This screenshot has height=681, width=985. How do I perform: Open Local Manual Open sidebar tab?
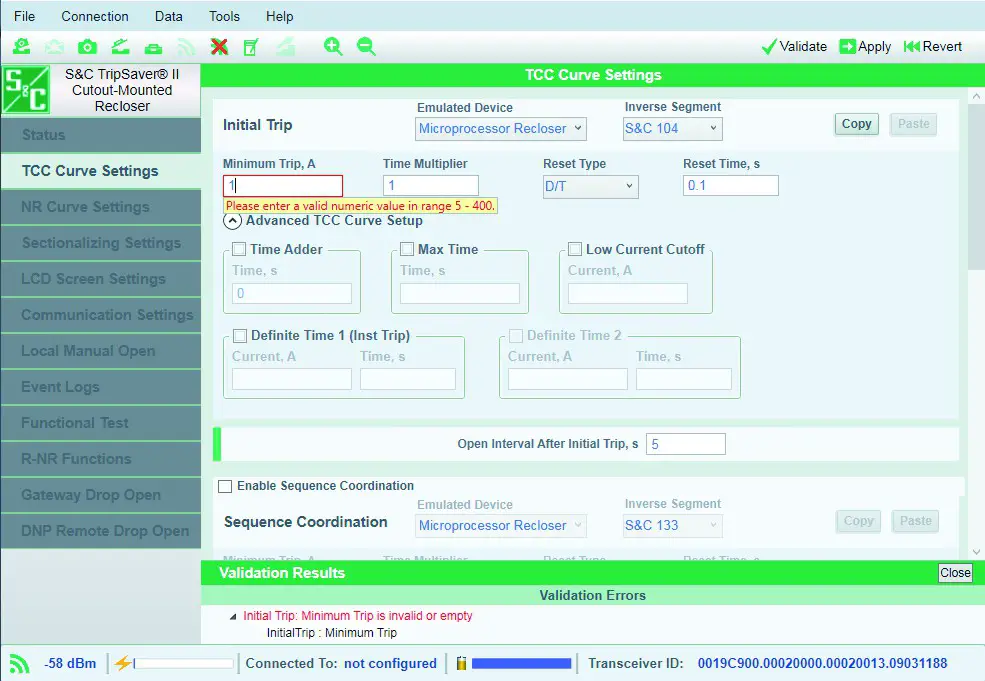click(x=101, y=351)
